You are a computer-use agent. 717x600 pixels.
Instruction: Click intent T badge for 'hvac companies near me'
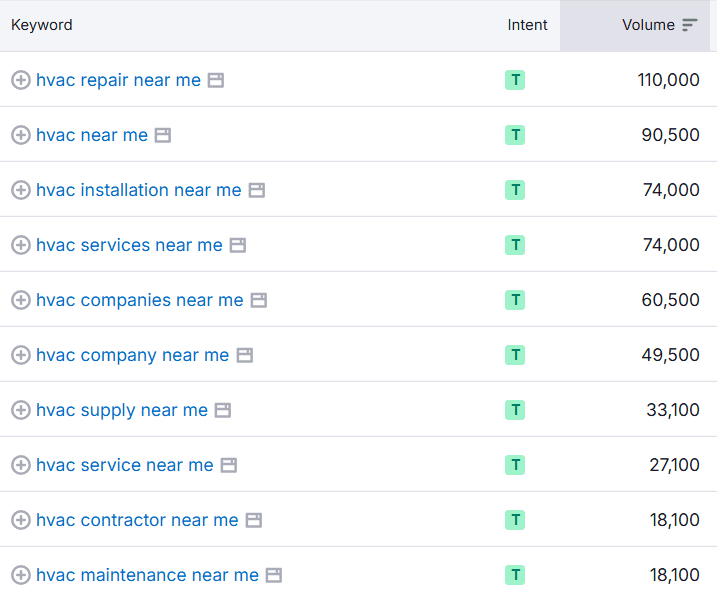click(x=515, y=300)
